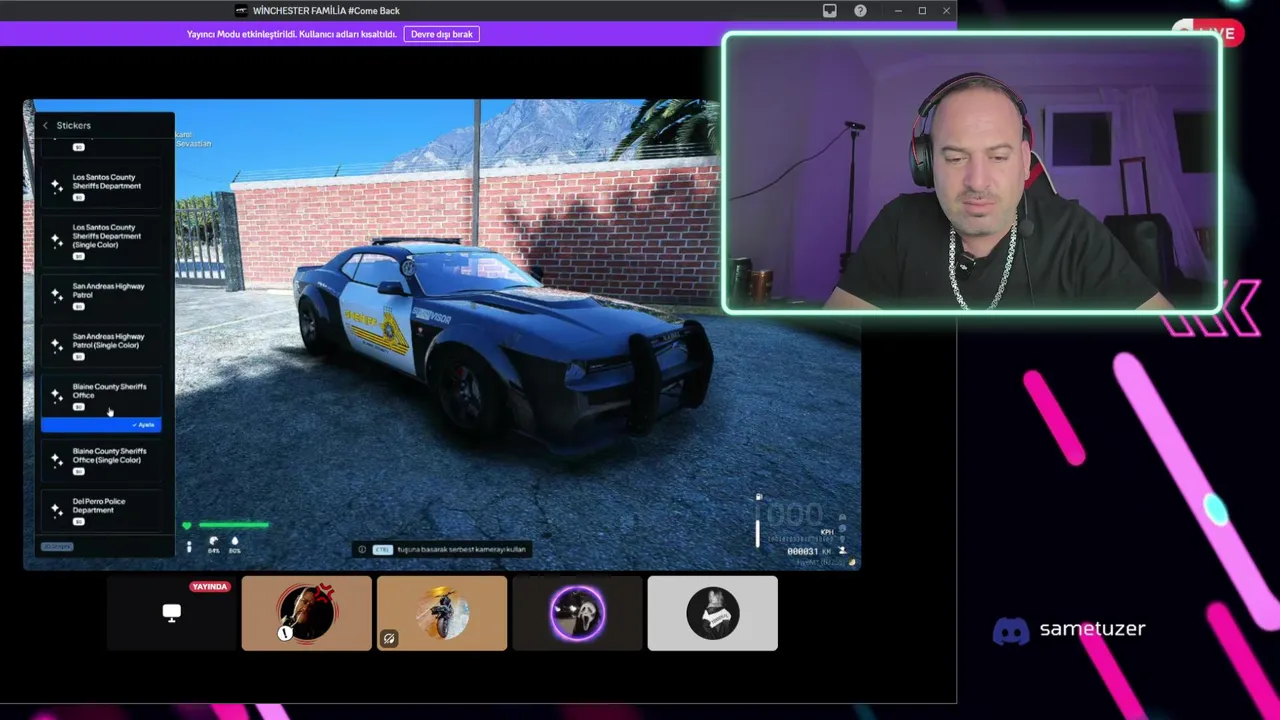Click the webcam overlay of the streamer
The image size is (1280, 720).
click(x=971, y=173)
